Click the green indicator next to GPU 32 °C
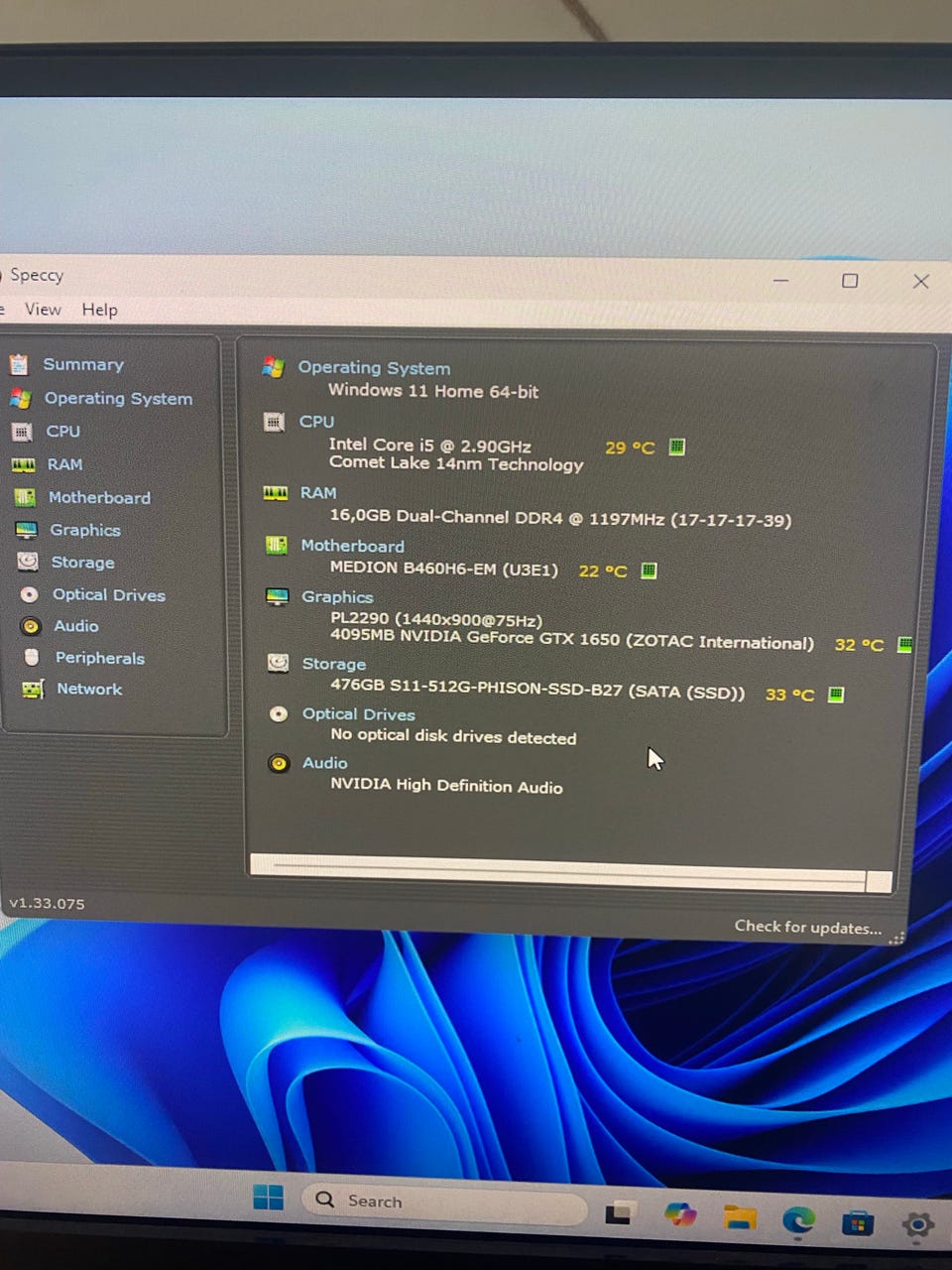 click(904, 644)
